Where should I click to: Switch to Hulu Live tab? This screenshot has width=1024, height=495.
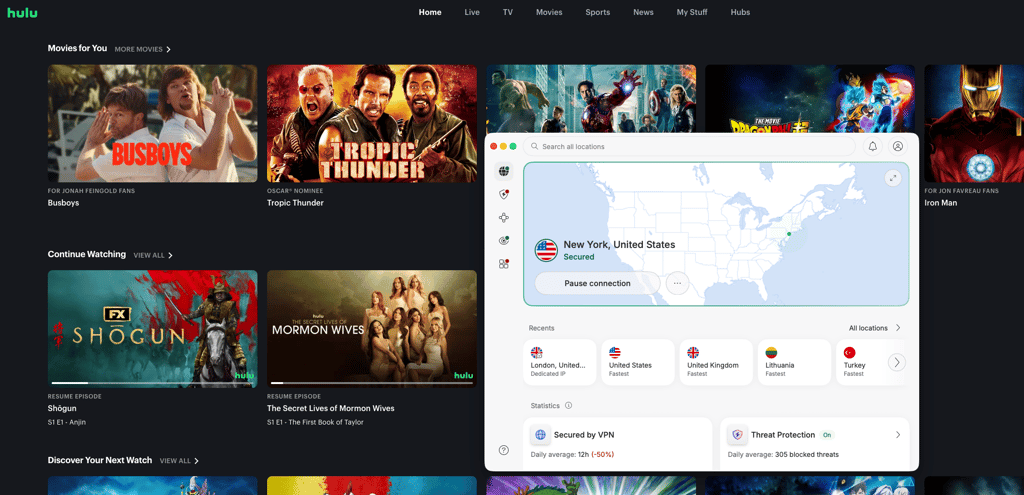(472, 12)
